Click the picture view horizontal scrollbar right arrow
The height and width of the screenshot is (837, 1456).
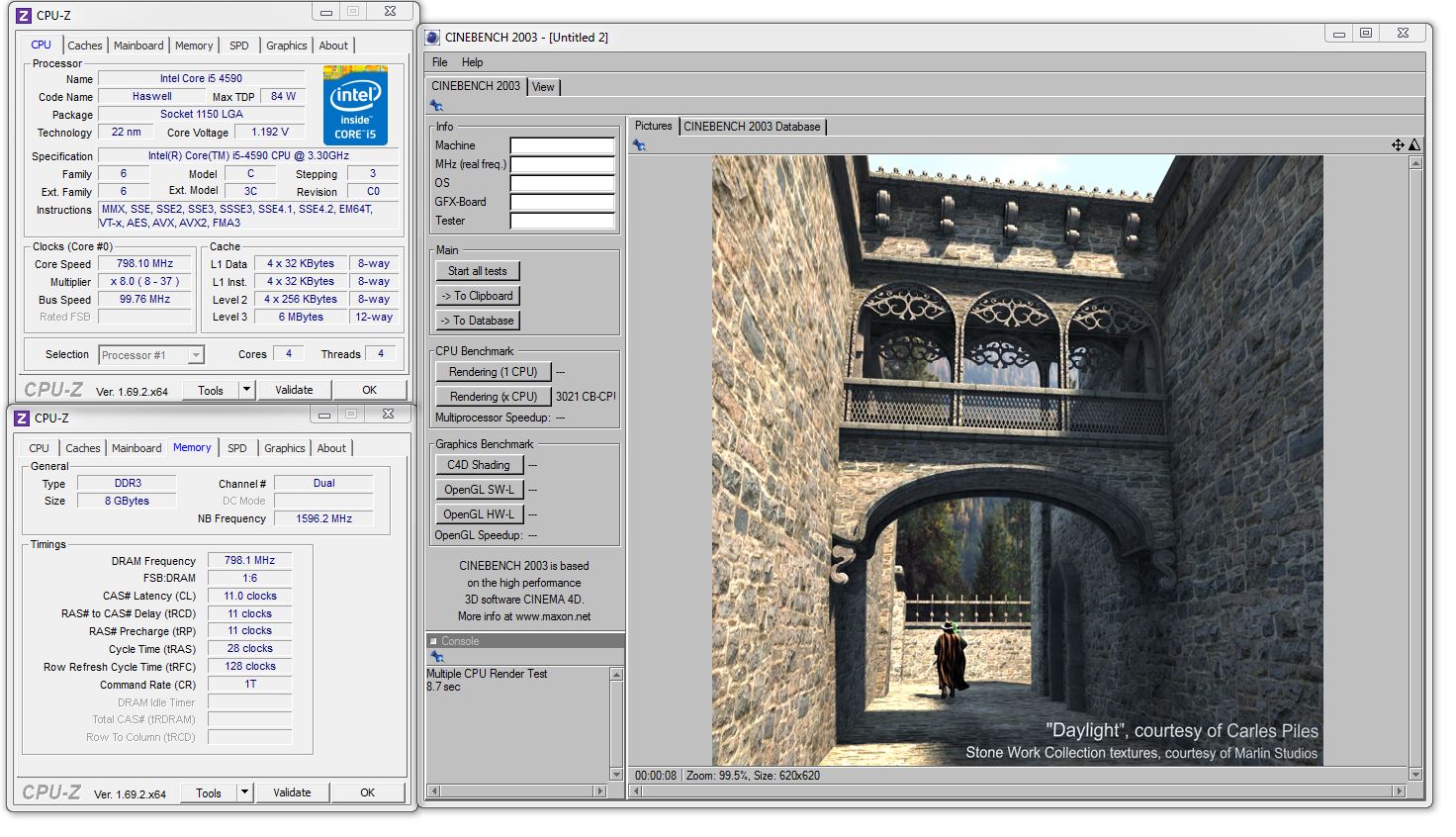[1399, 790]
